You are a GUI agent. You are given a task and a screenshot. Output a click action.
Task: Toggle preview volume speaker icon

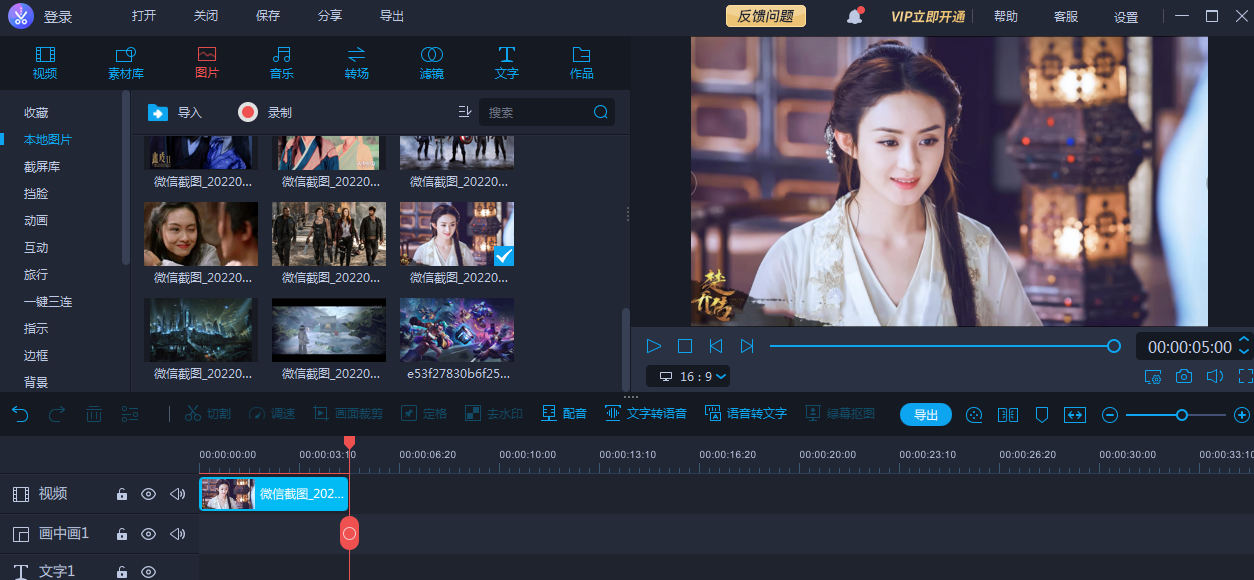tap(1215, 377)
